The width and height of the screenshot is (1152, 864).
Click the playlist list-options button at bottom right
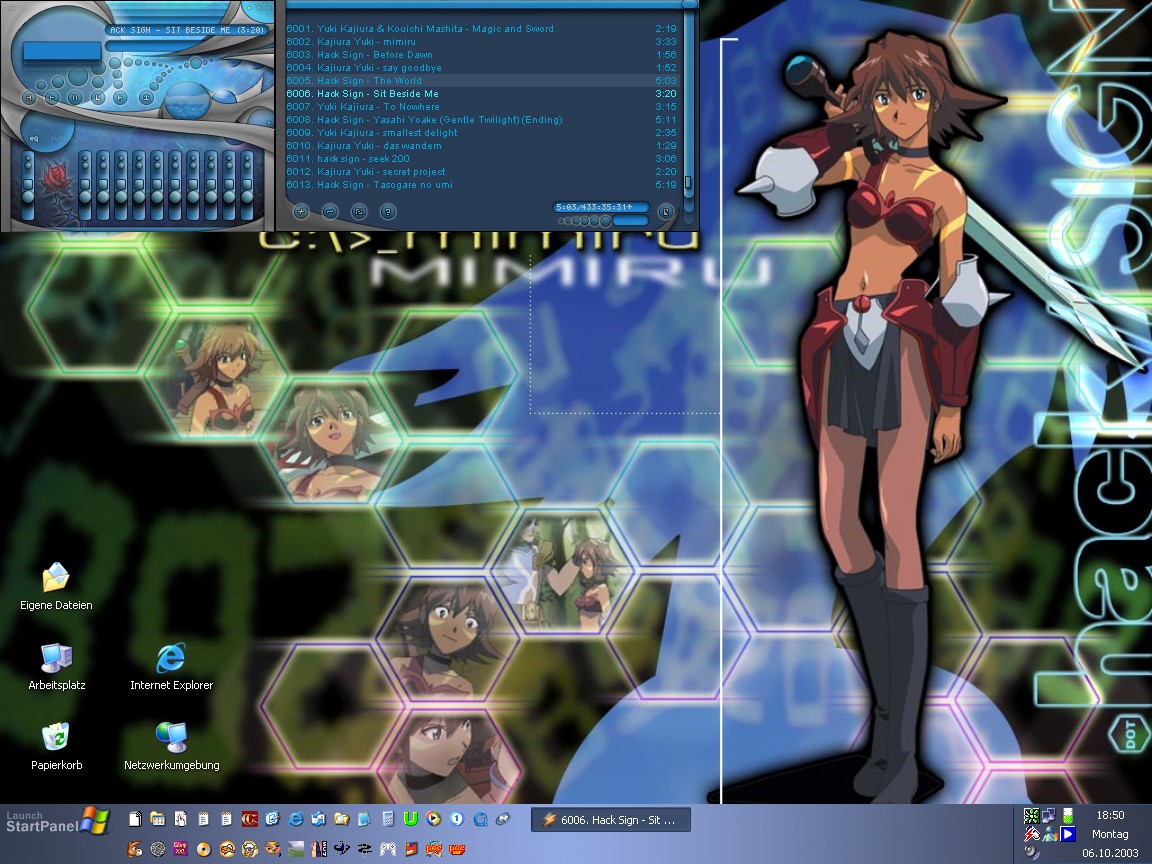[665, 211]
